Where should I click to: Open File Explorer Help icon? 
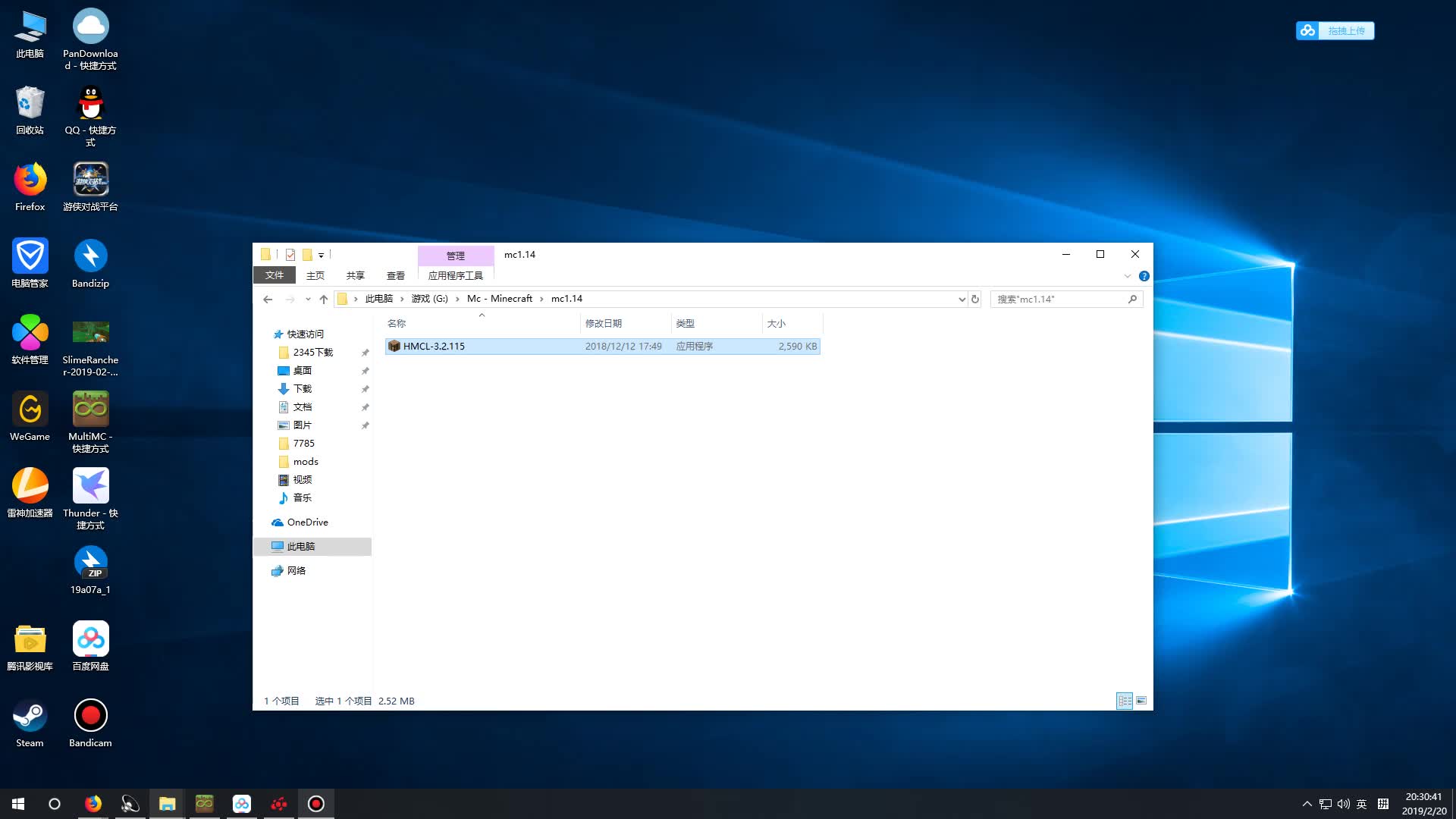pos(1144,276)
